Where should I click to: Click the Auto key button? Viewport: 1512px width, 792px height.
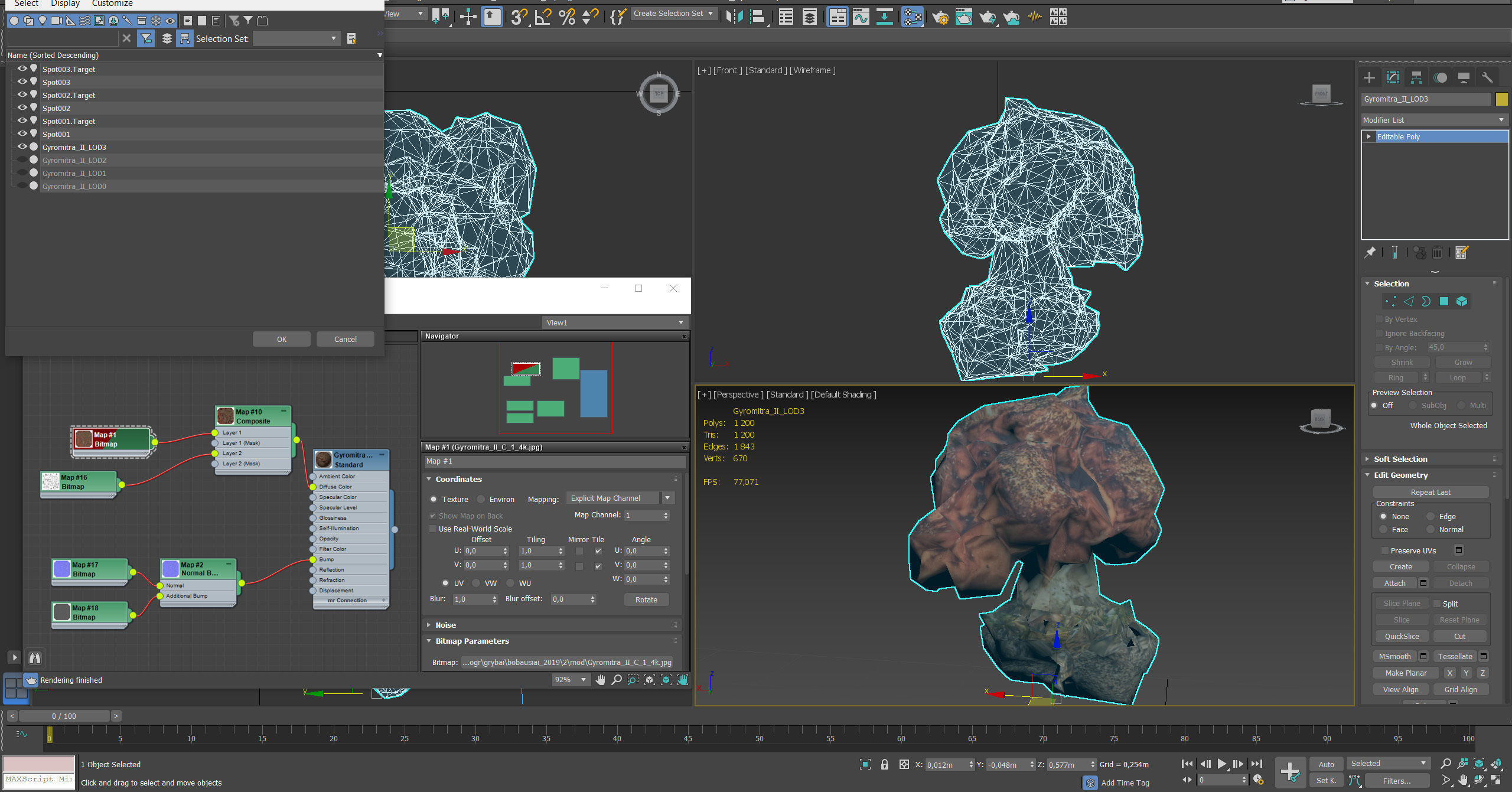pyautogui.click(x=1326, y=764)
